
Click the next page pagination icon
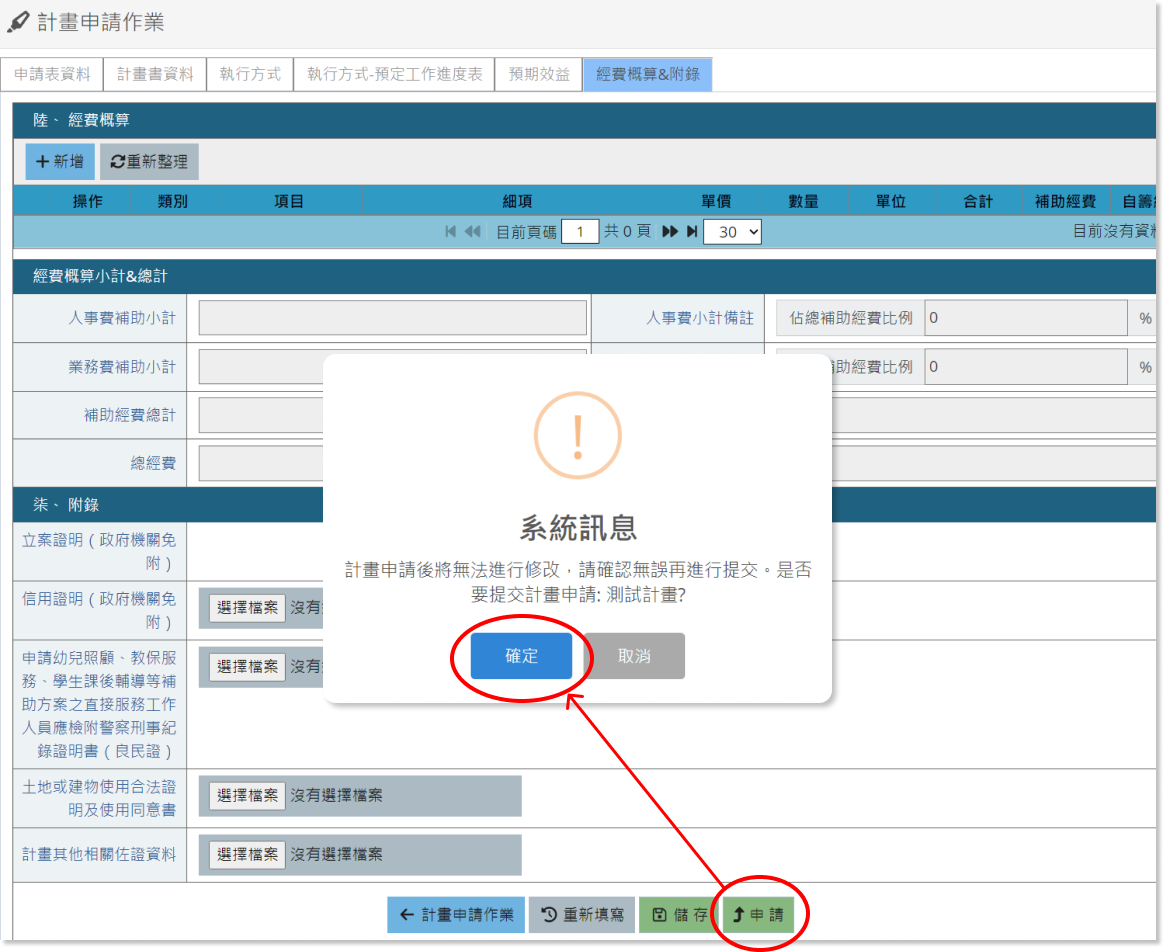point(670,231)
